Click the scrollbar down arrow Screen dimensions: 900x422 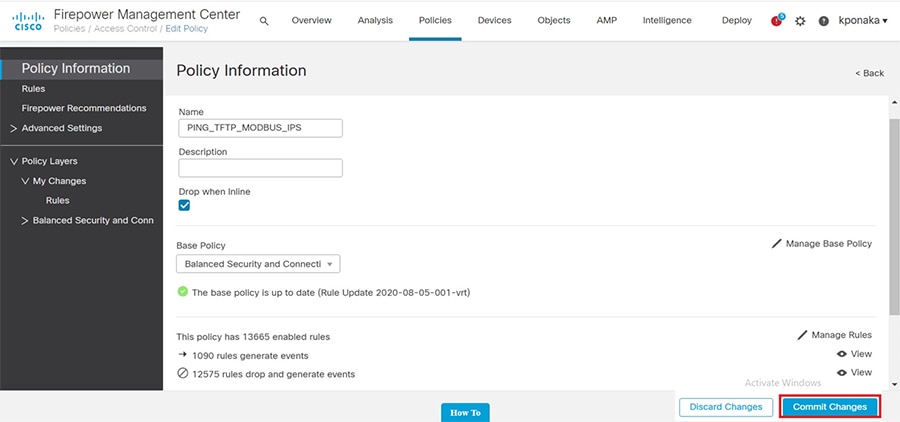tap(894, 385)
